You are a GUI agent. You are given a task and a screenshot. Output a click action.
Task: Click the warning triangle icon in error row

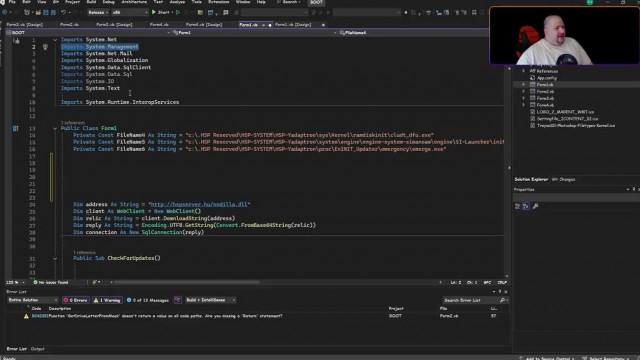tap(27, 316)
